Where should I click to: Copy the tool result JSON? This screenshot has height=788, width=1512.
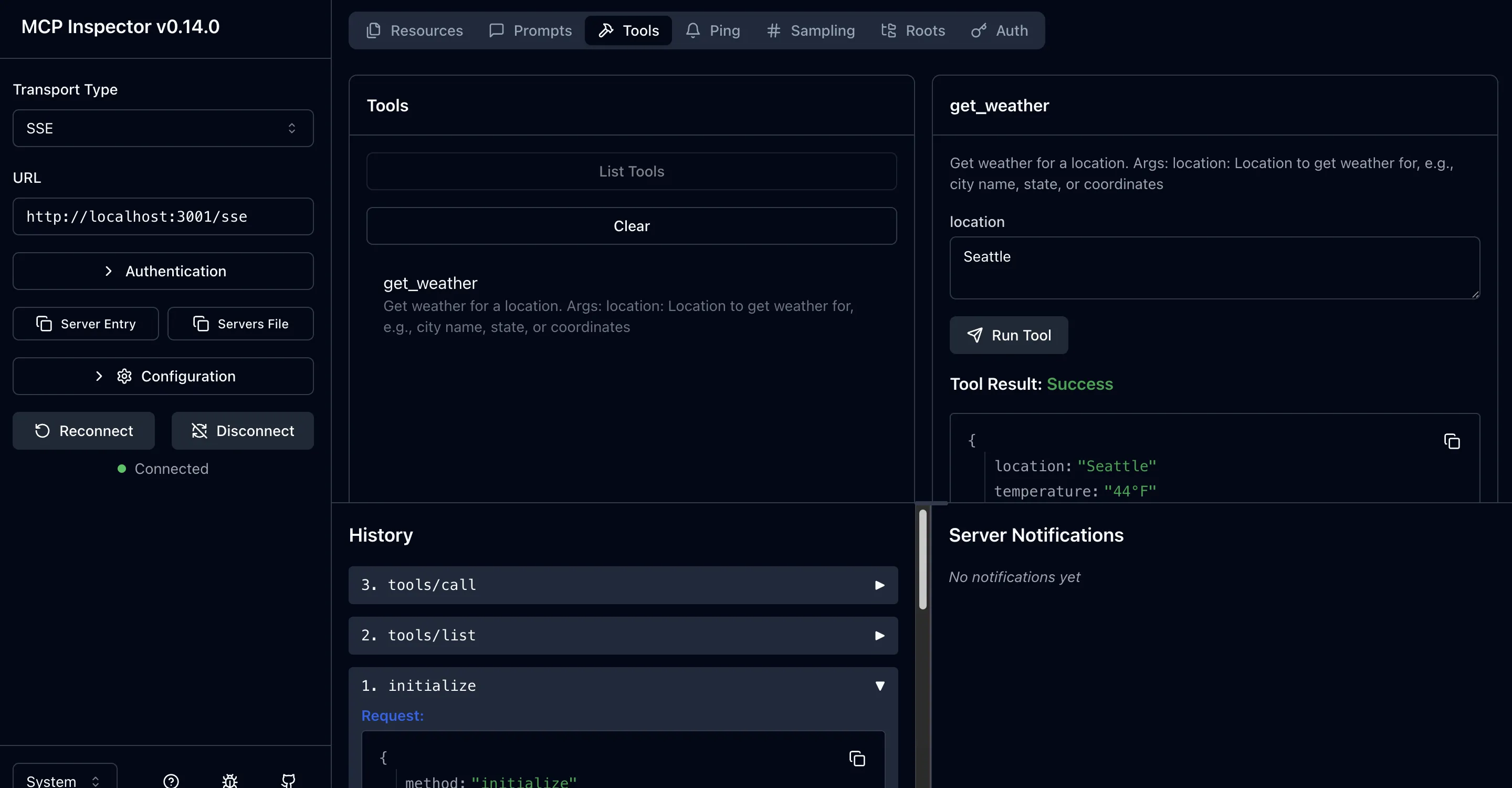(1452, 442)
